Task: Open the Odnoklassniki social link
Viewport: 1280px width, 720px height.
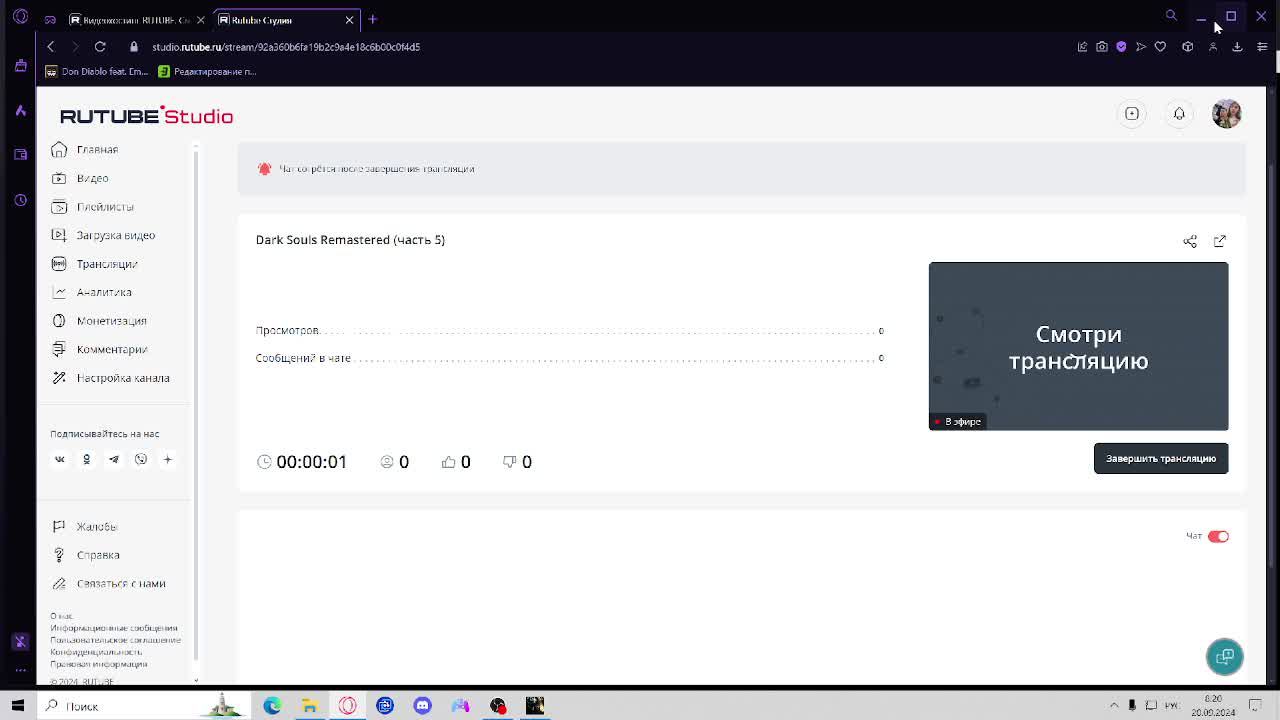Action: pos(86,459)
